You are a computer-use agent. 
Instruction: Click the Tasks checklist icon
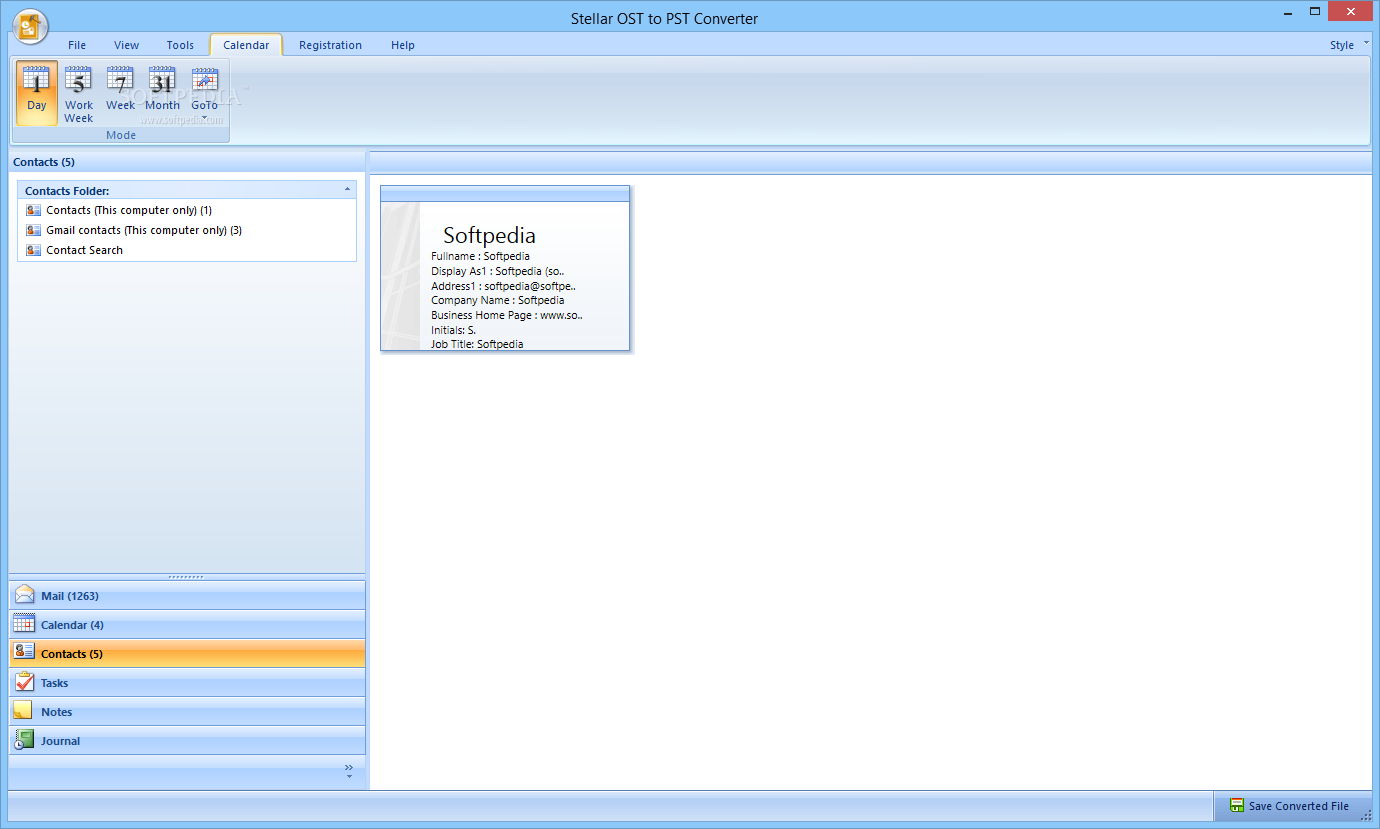coord(25,682)
